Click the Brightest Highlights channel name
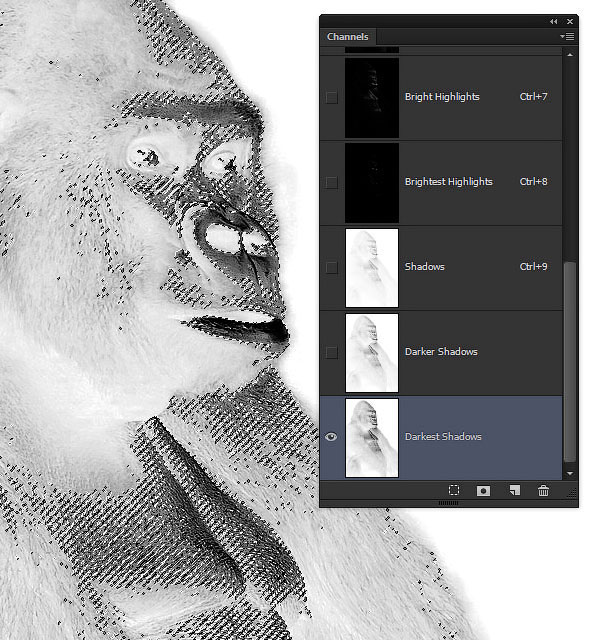 point(449,182)
